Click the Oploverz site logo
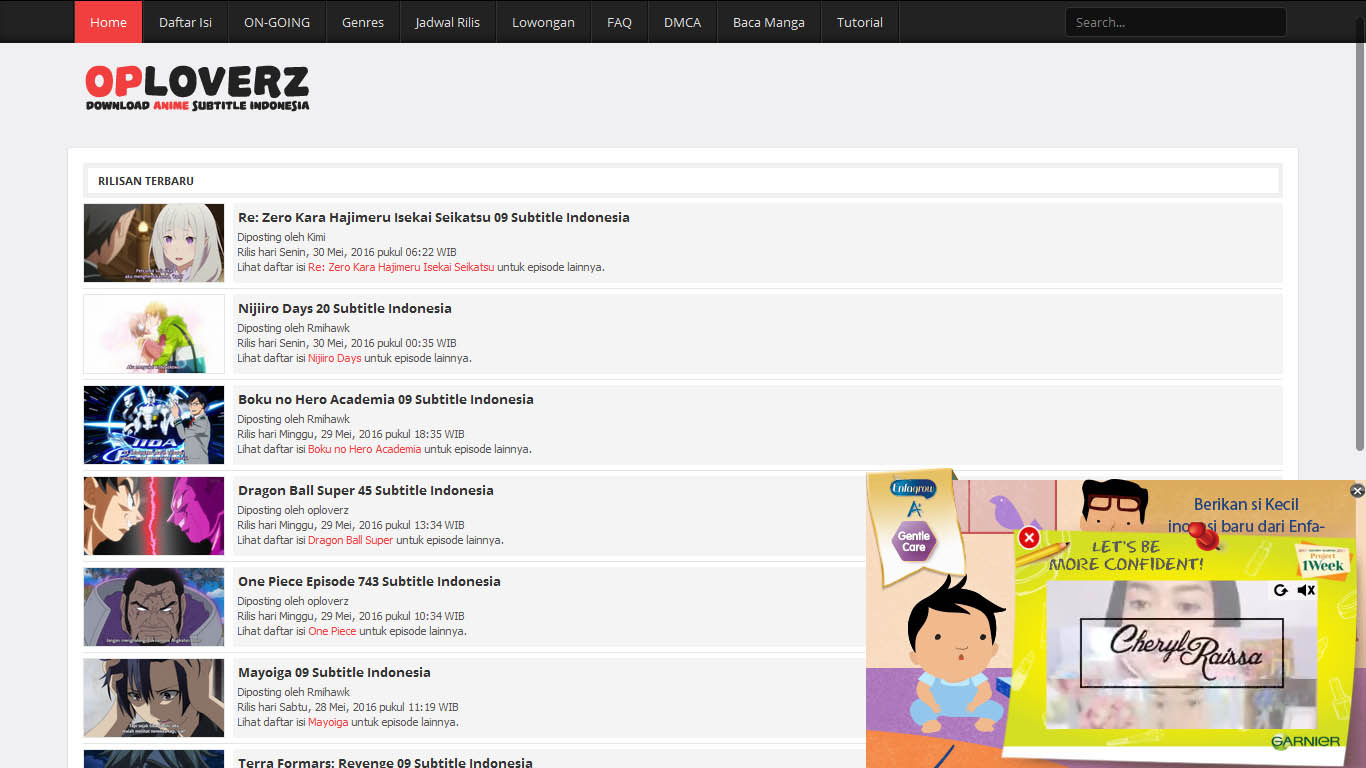This screenshot has height=768, width=1366. point(197,88)
